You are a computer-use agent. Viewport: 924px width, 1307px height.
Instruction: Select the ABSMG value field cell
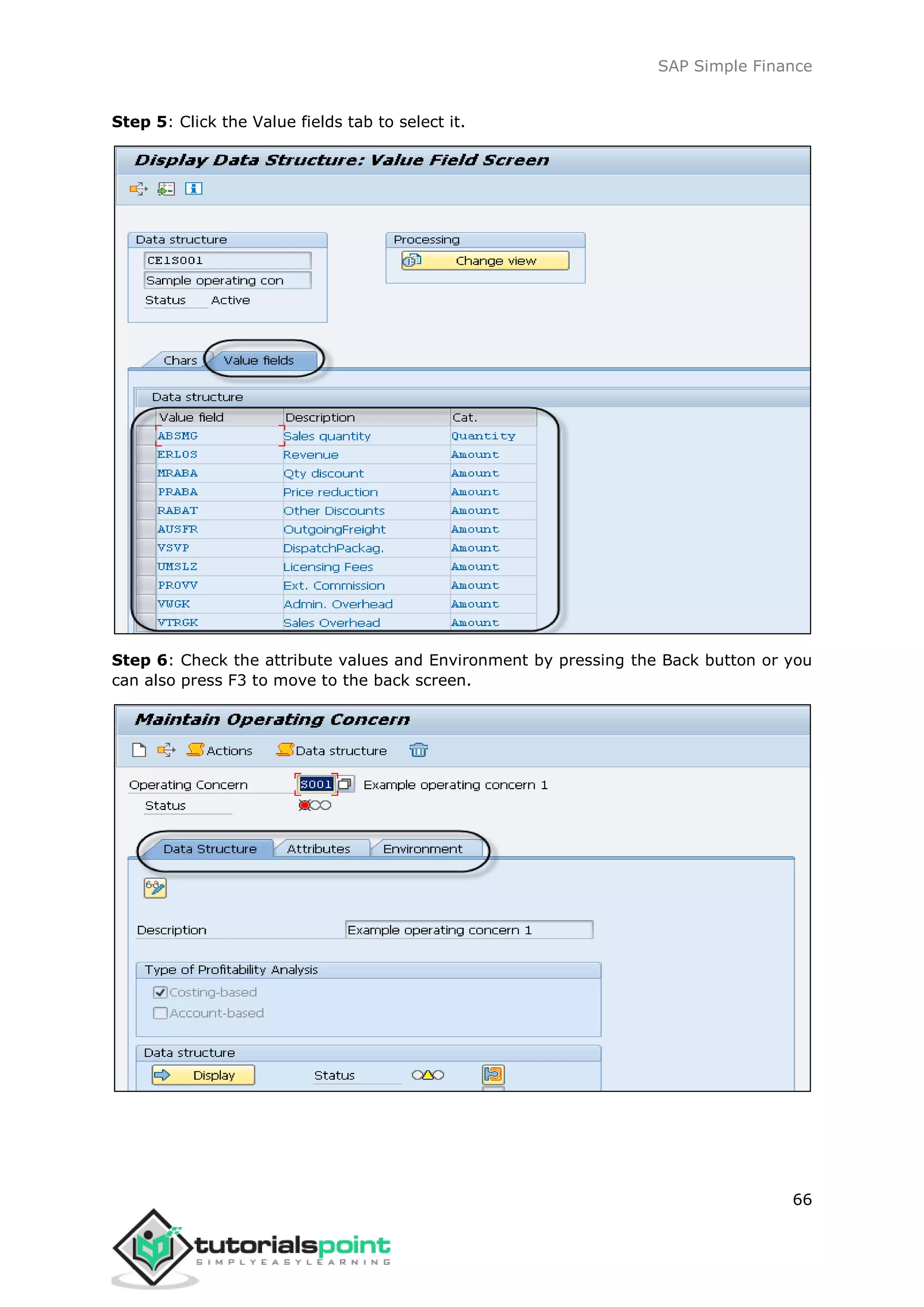220,436
